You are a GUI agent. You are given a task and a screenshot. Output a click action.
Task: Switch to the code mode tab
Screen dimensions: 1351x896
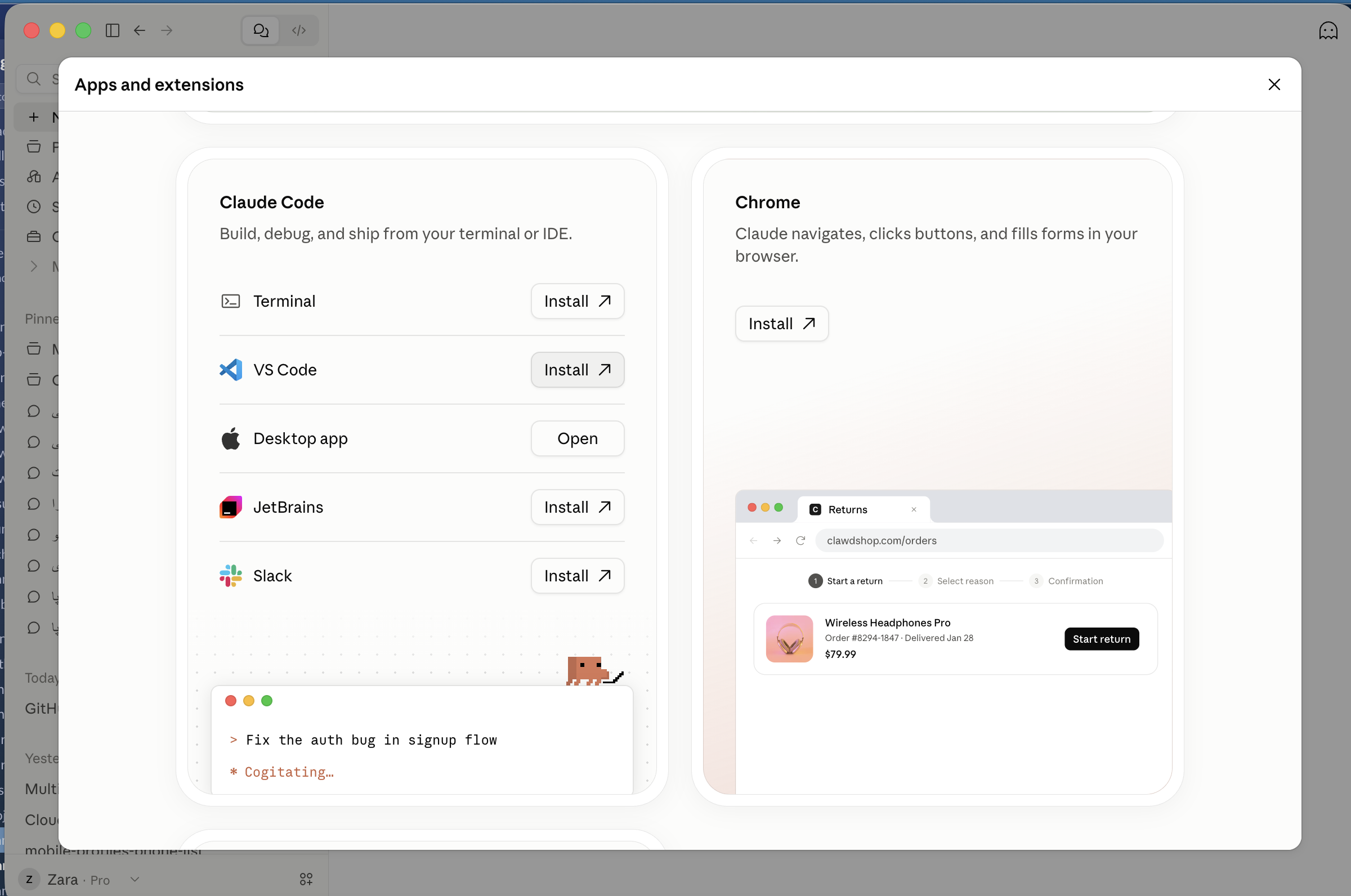[x=299, y=30]
